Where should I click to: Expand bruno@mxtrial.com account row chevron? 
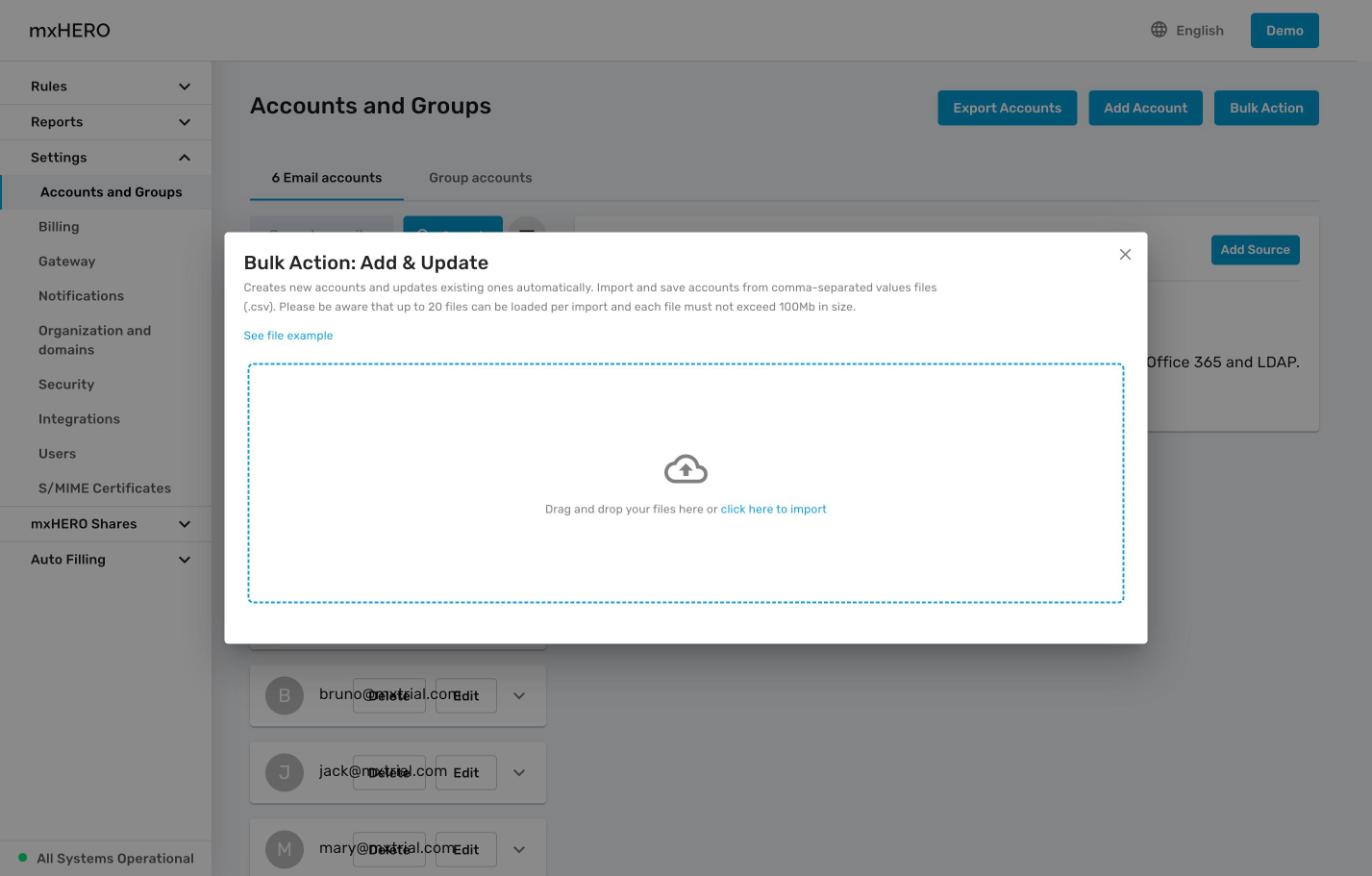click(x=519, y=696)
